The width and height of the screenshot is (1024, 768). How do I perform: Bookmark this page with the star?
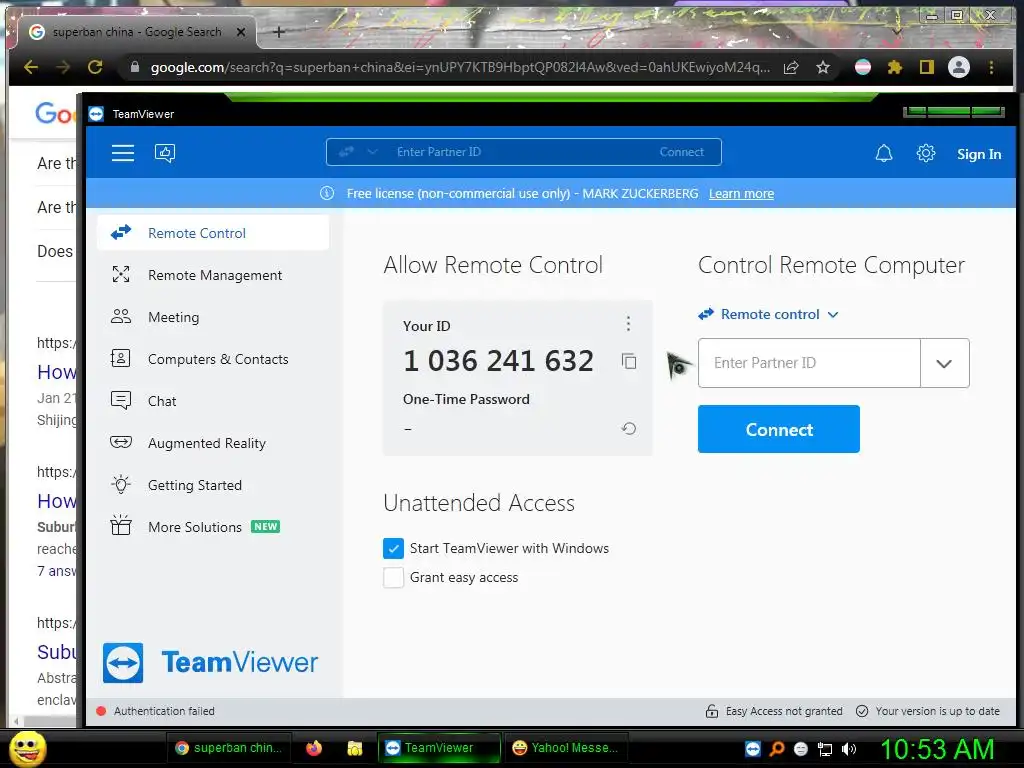coord(823,67)
